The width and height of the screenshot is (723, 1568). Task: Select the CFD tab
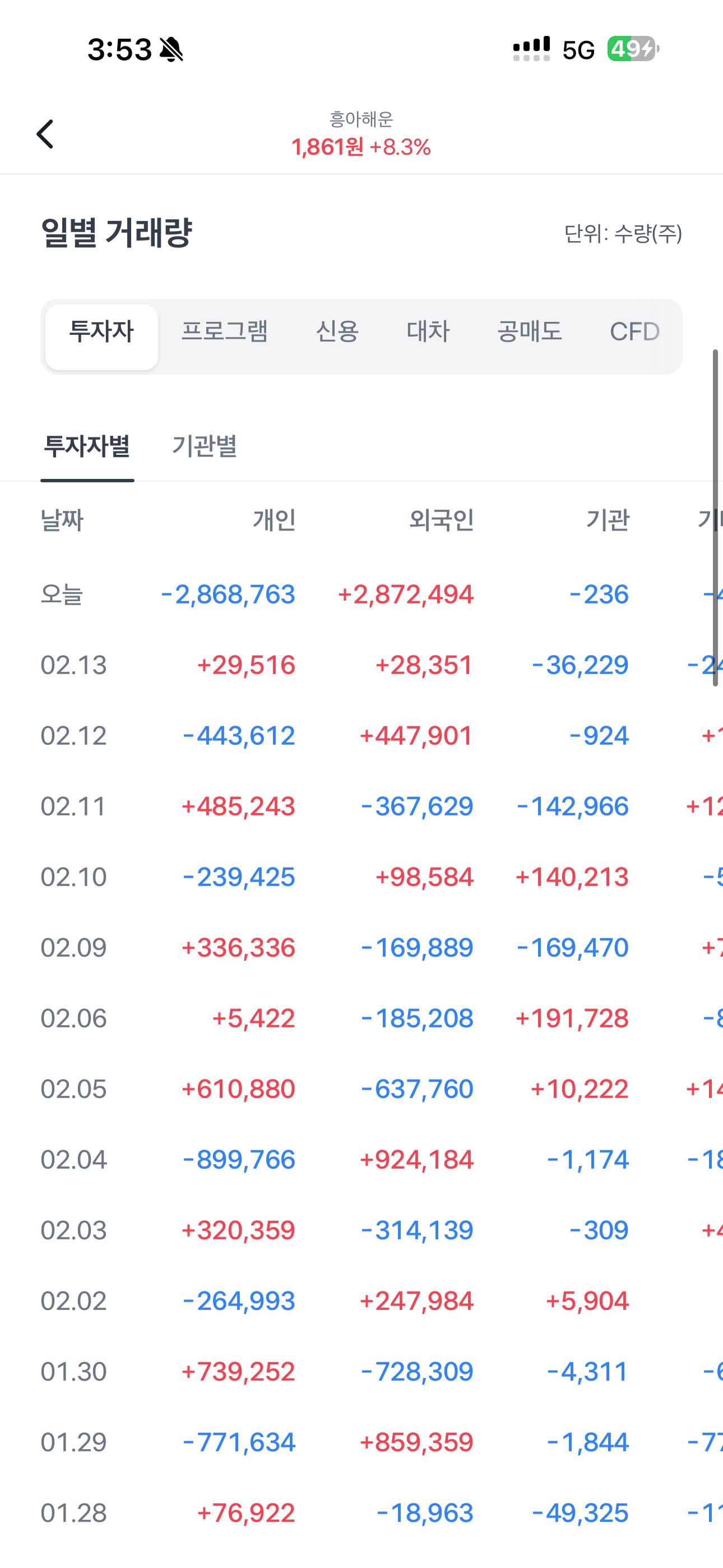tap(634, 333)
